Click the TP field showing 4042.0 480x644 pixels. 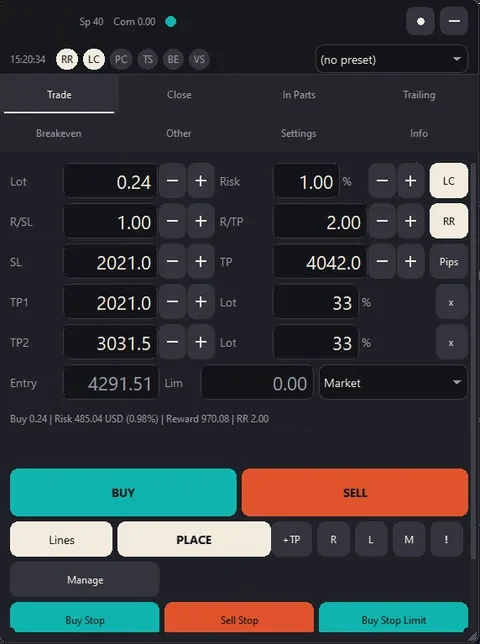[x=320, y=262]
